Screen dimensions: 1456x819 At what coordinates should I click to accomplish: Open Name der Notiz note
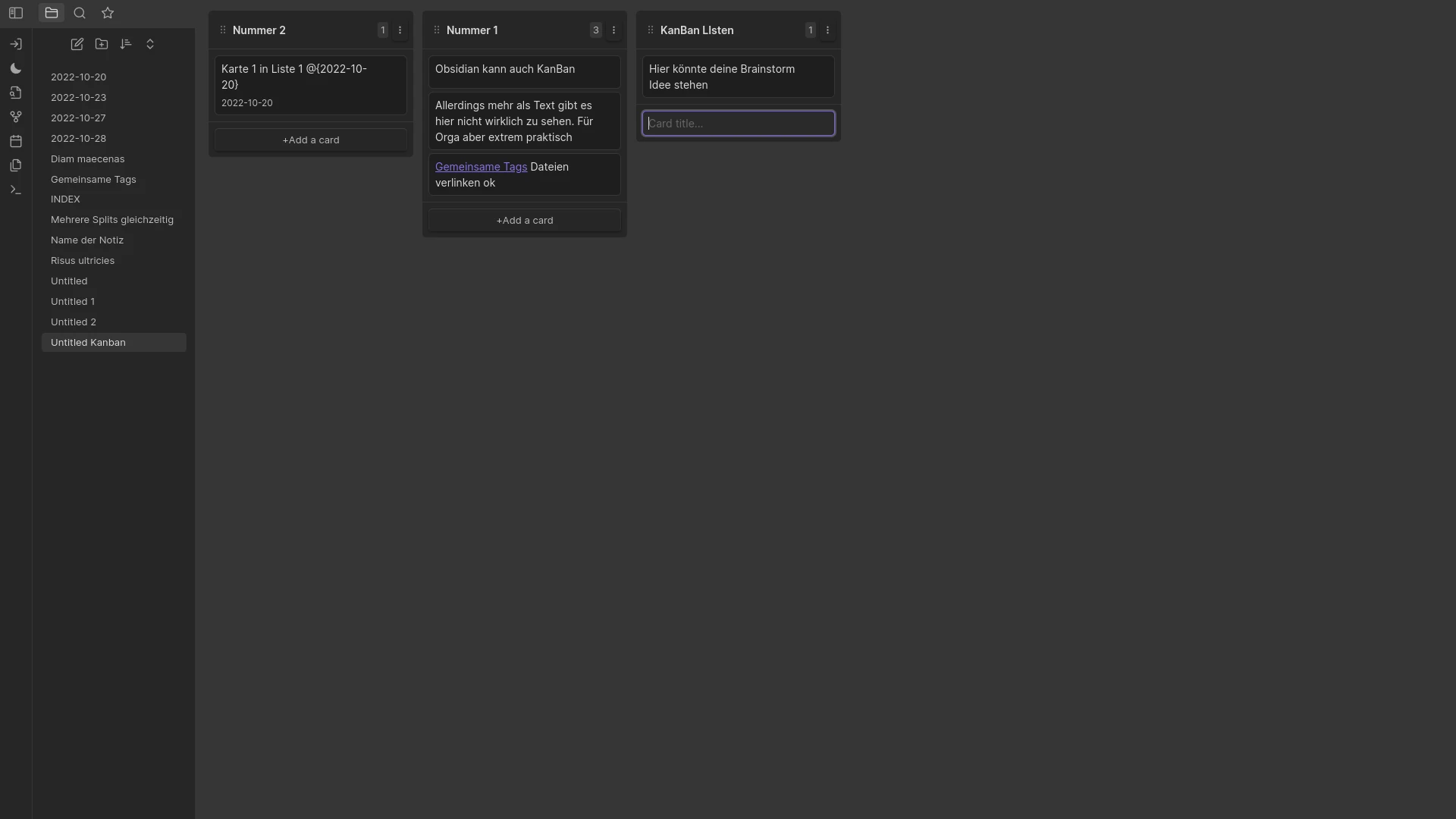[x=114, y=240]
